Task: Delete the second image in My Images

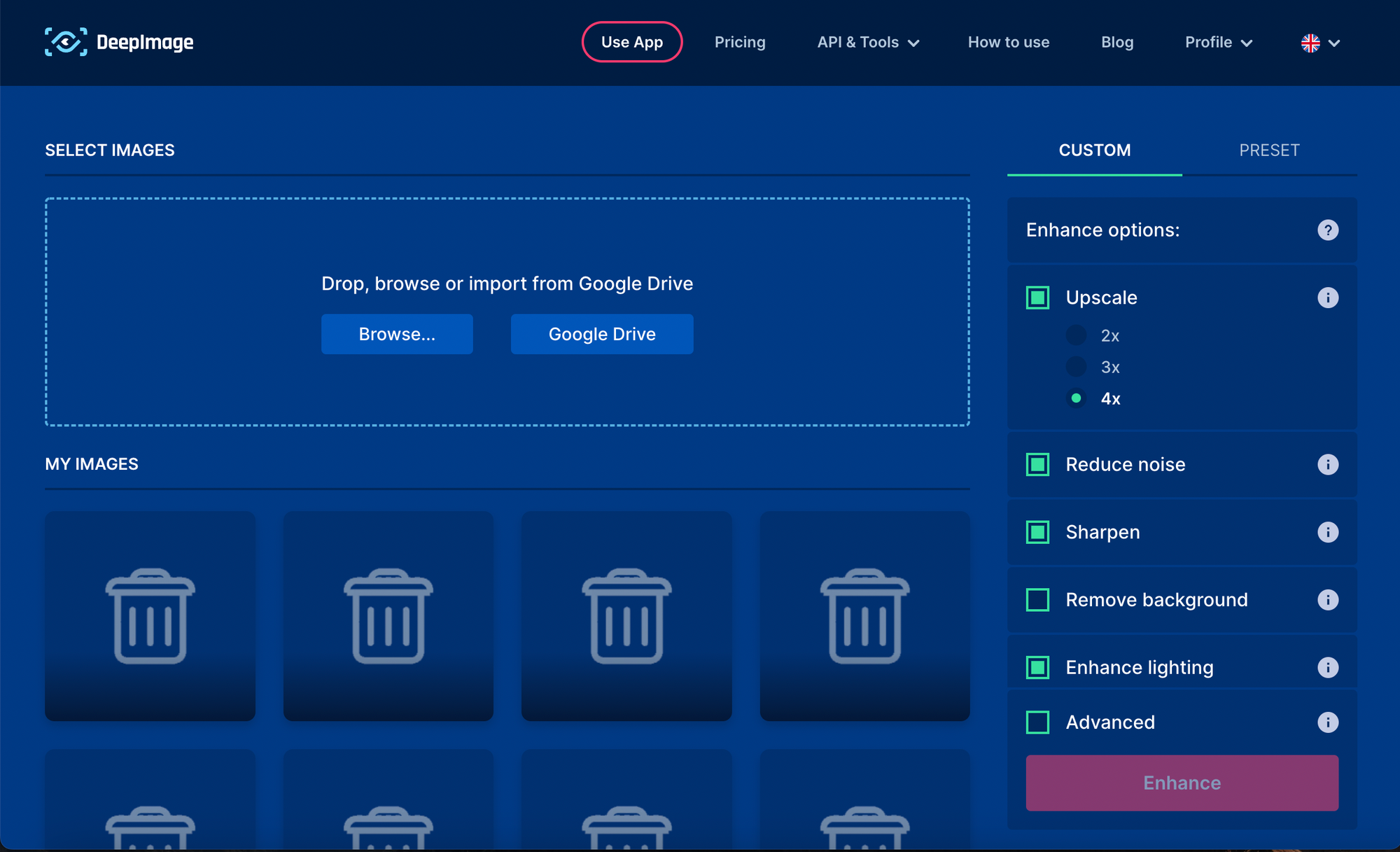Action: [x=388, y=616]
